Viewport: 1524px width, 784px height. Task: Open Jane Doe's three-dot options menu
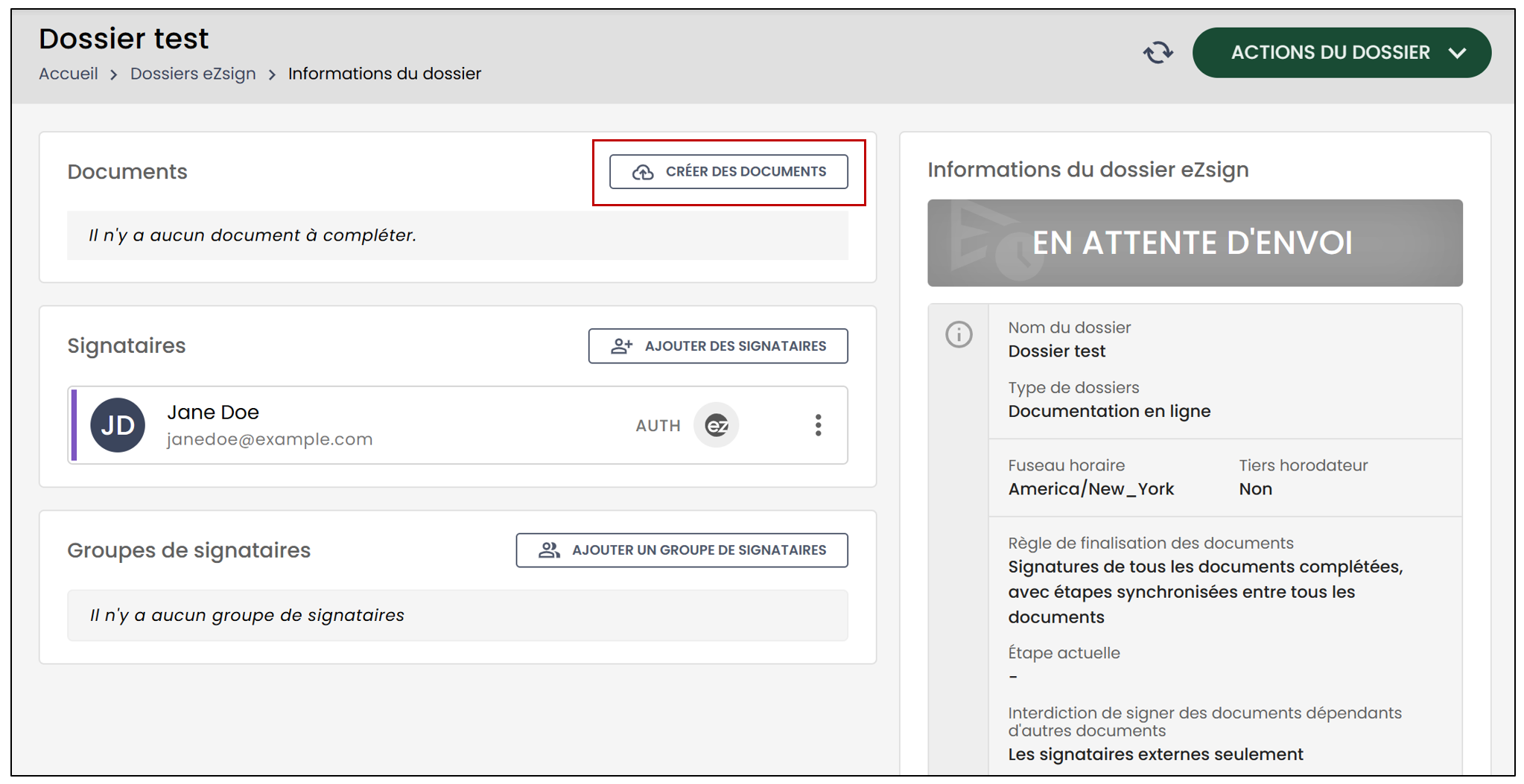coord(818,425)
